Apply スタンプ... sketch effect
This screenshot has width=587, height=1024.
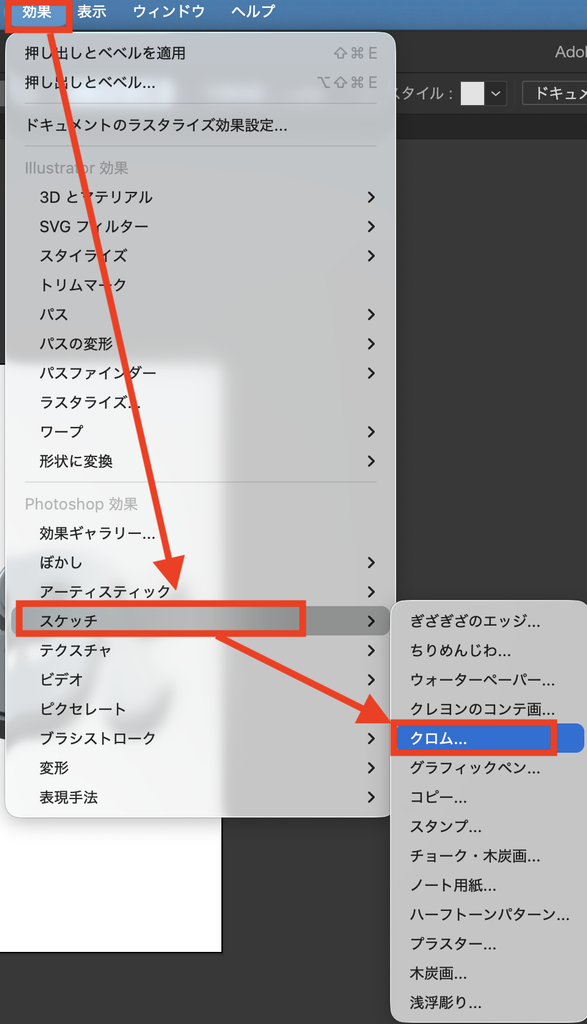[x=490, y=827]
